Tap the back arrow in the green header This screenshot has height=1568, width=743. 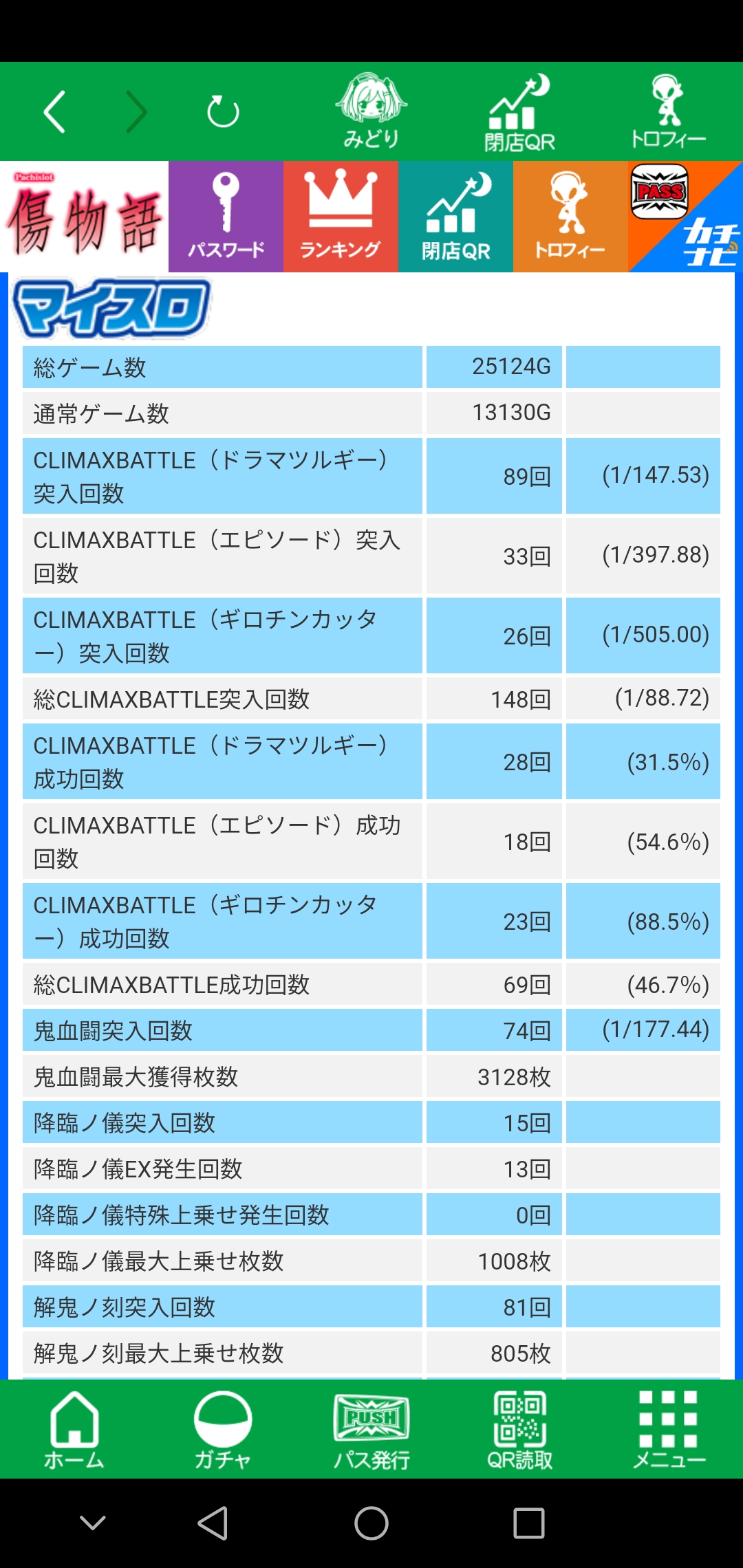[x=54, y=111]
